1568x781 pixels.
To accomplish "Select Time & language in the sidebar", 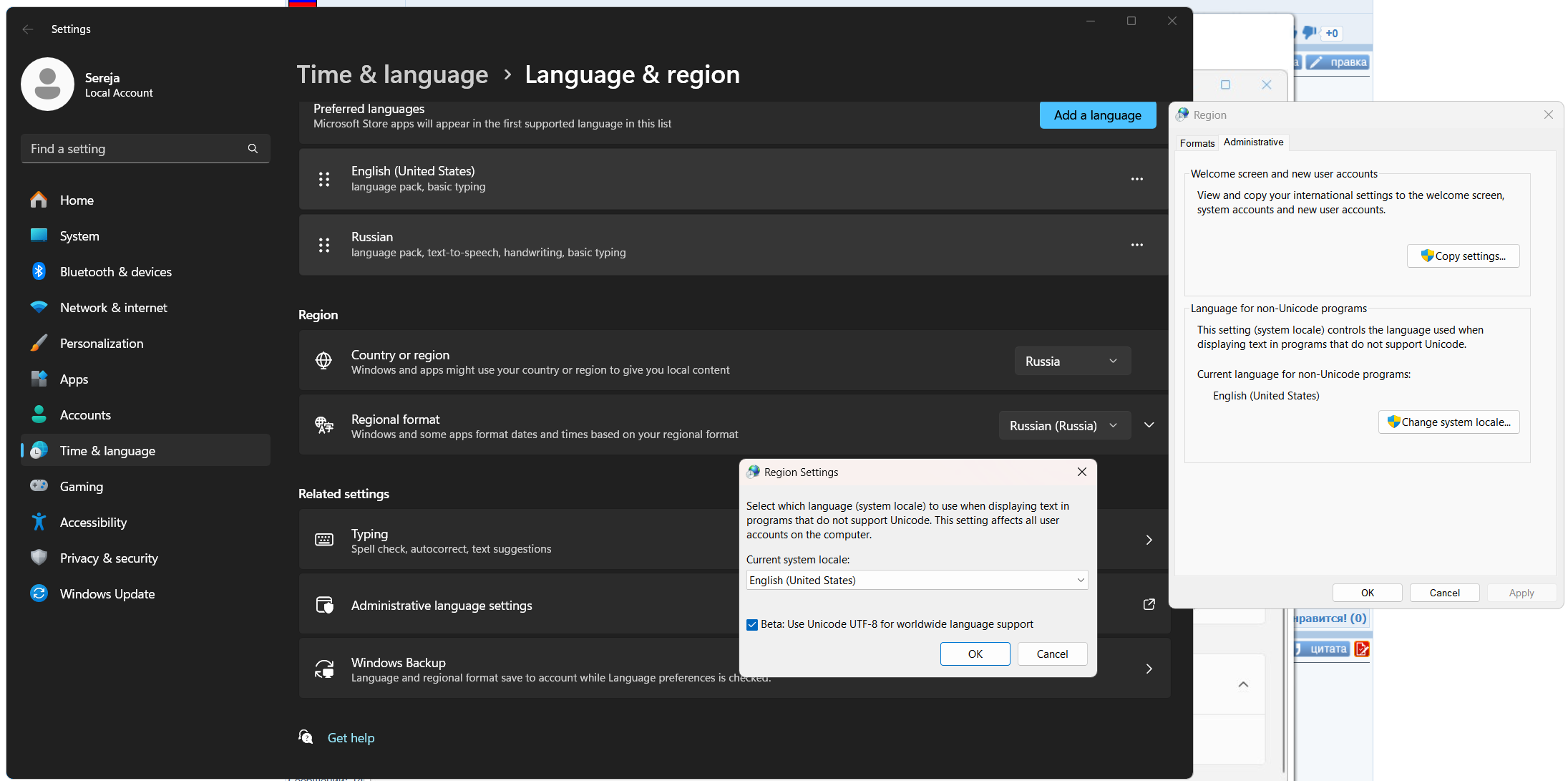I will [x=145, y=451].
